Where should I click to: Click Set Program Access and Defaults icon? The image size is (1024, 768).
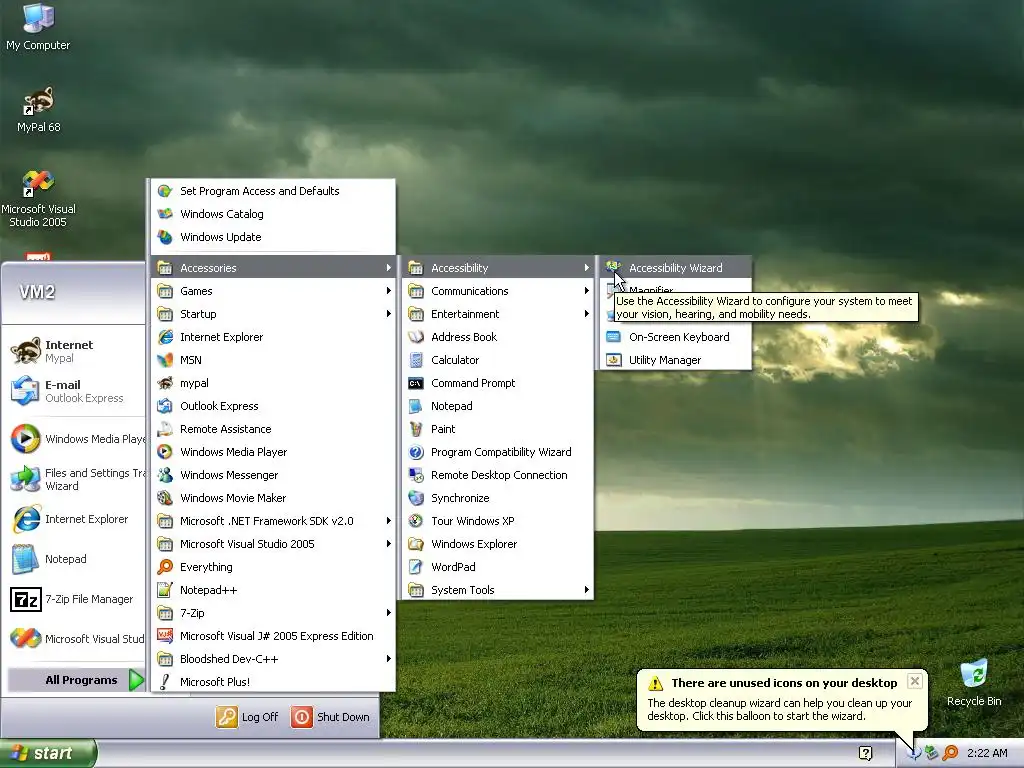pos(165,191)
